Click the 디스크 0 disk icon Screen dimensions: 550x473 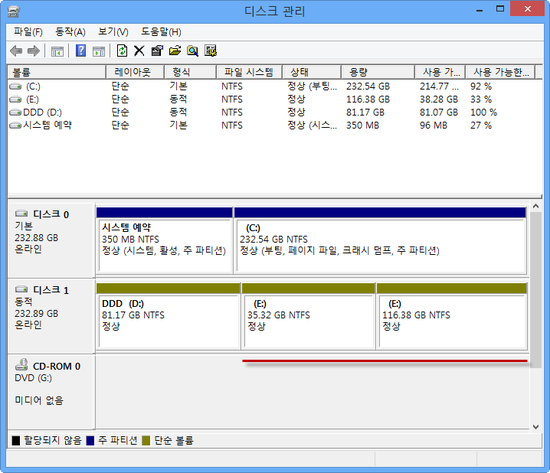tap(21, 214)
